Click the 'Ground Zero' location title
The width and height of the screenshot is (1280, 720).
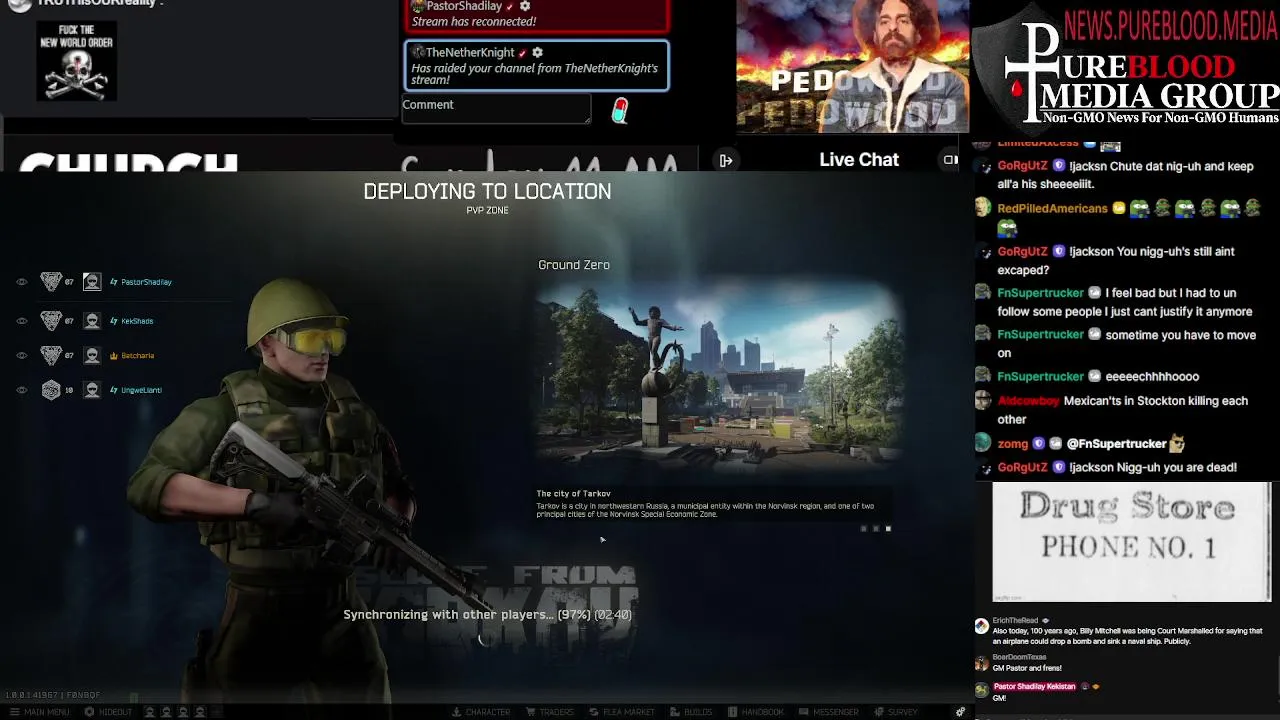pyautogui.click(x=574, y=265)
